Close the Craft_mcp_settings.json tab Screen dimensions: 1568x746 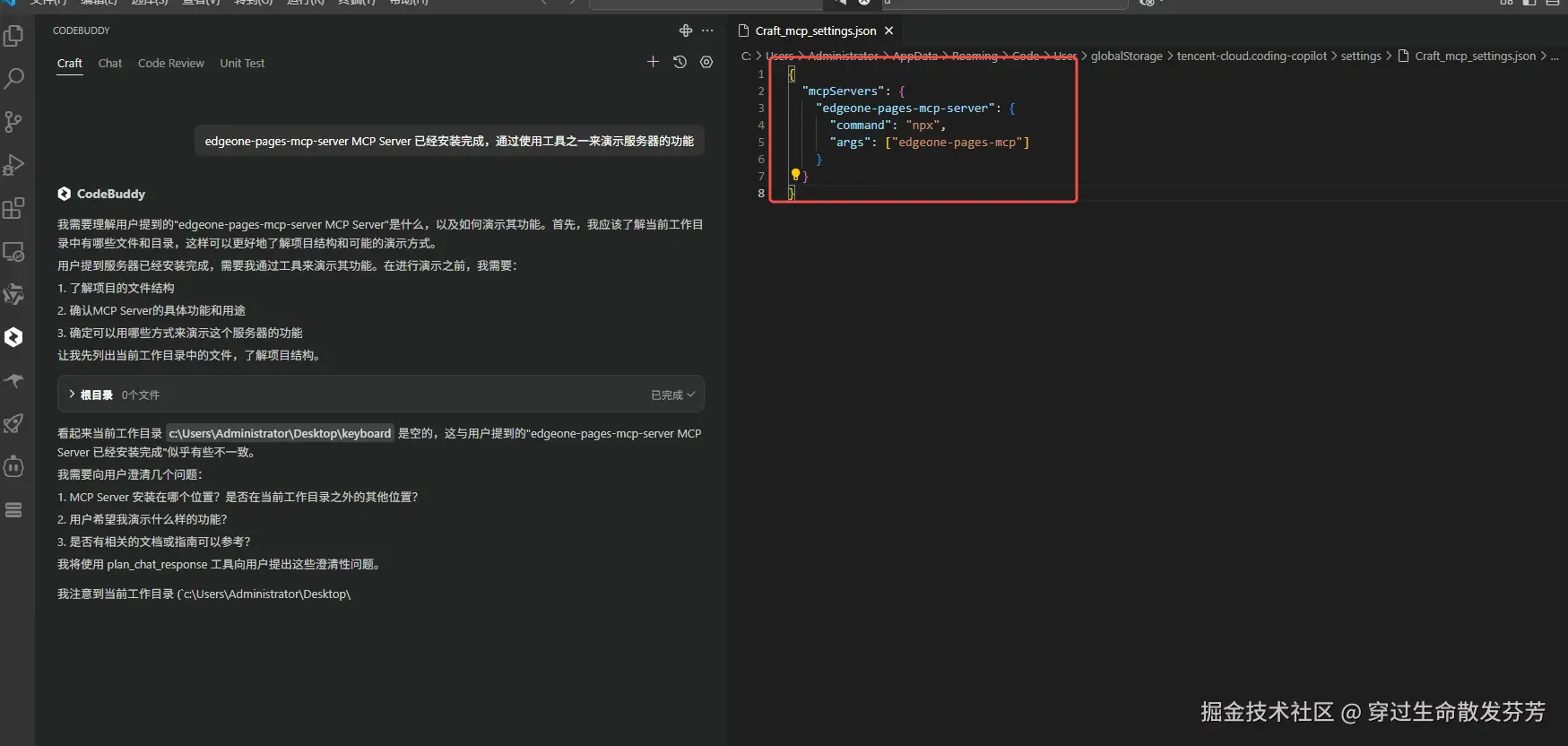(x=888, y=30)
